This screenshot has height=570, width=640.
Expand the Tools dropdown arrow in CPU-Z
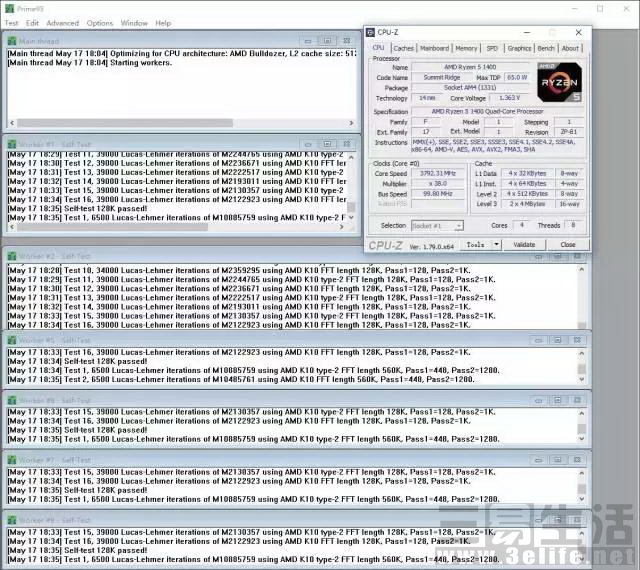tap(496, 245)
